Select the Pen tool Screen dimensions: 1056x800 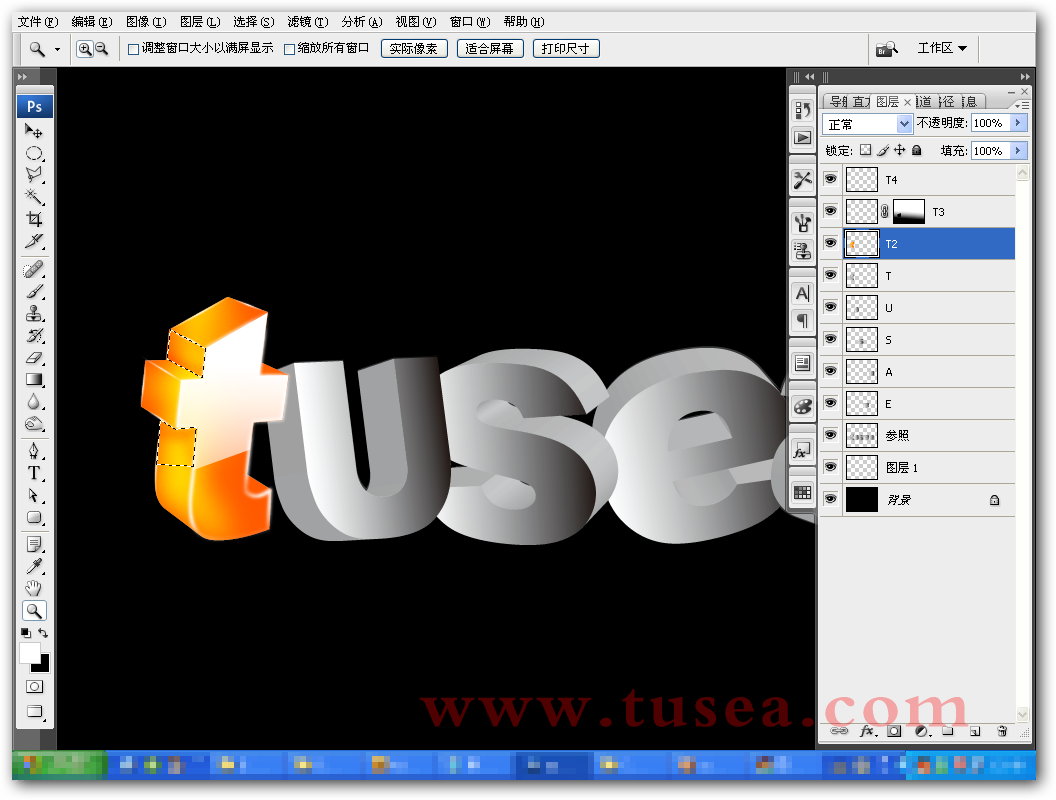(34, 451)
